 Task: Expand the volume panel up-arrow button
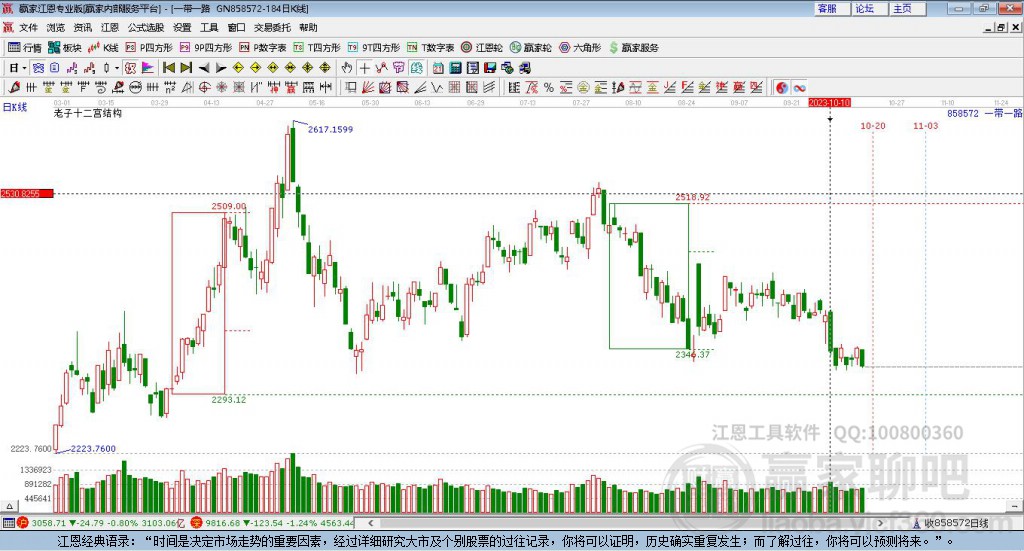[x=8, y=506]
